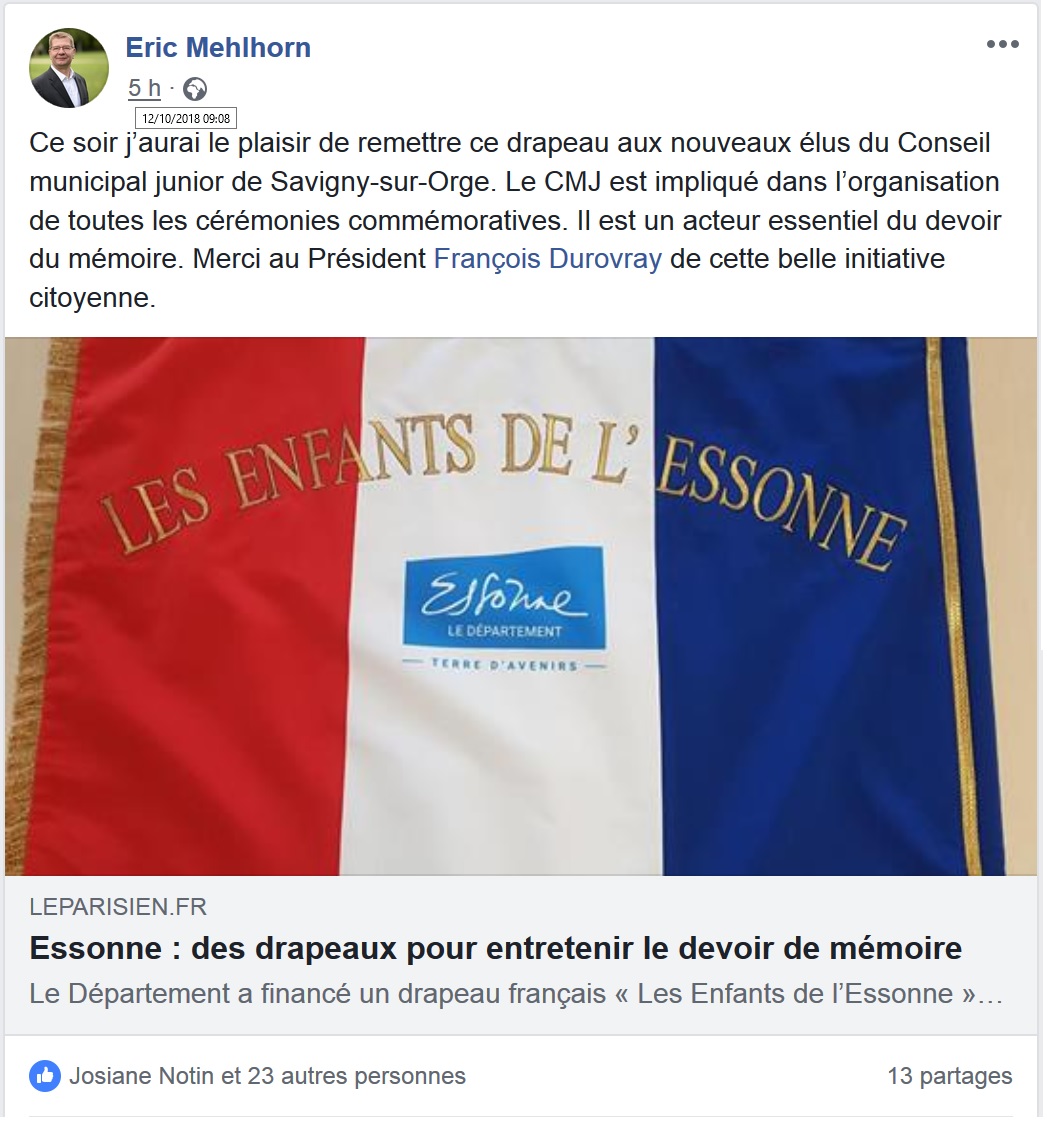1047x1121 pixels.
Task: Click the '5 h' post timestamp
Action: click(x=144, y=88)
